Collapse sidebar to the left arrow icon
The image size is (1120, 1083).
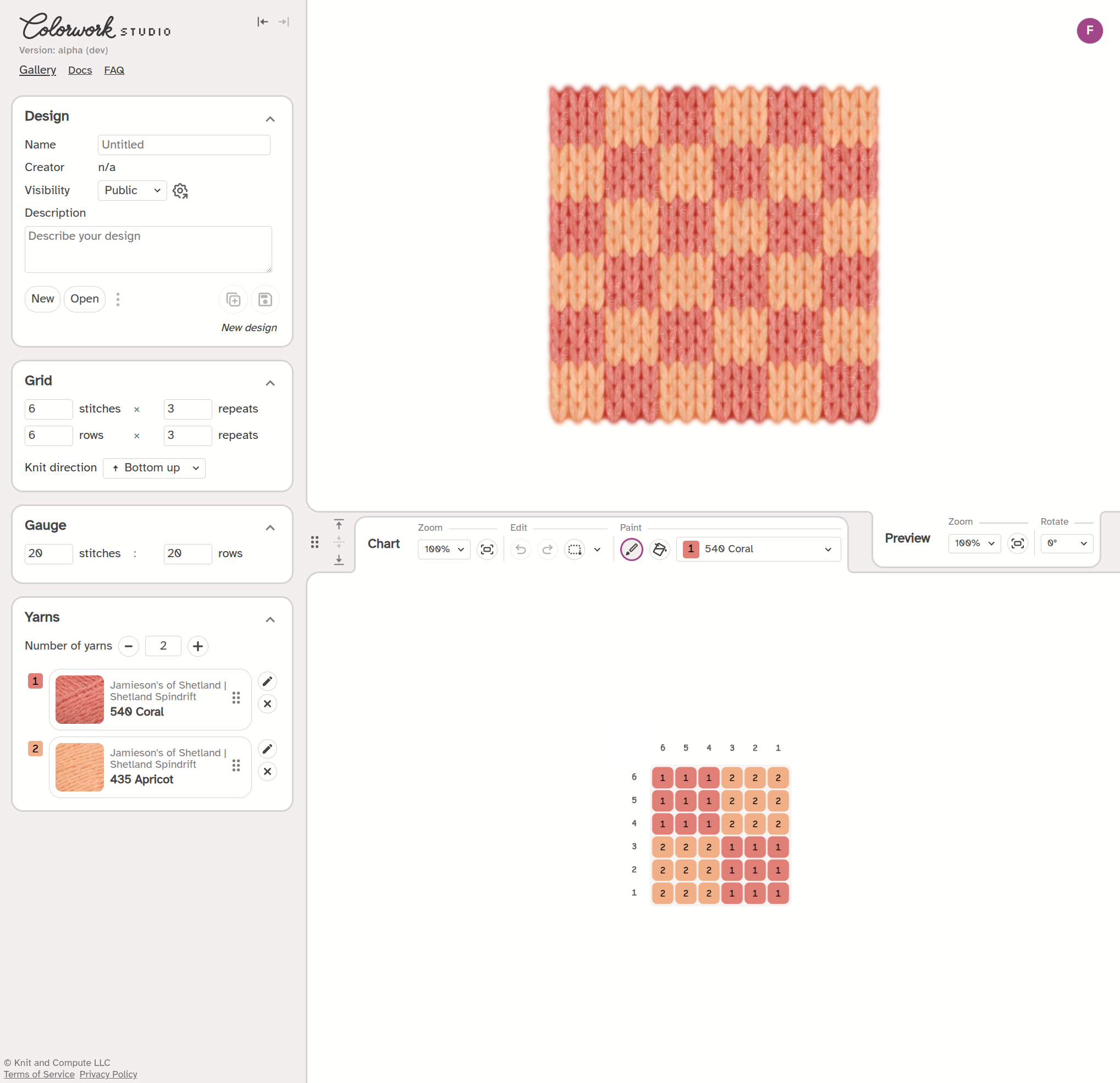click(262, 21)
